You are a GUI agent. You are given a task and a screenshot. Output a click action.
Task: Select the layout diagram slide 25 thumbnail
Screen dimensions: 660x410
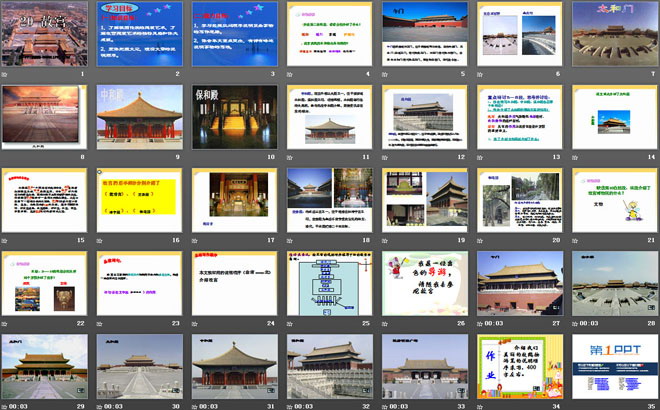tap(331, 283)
